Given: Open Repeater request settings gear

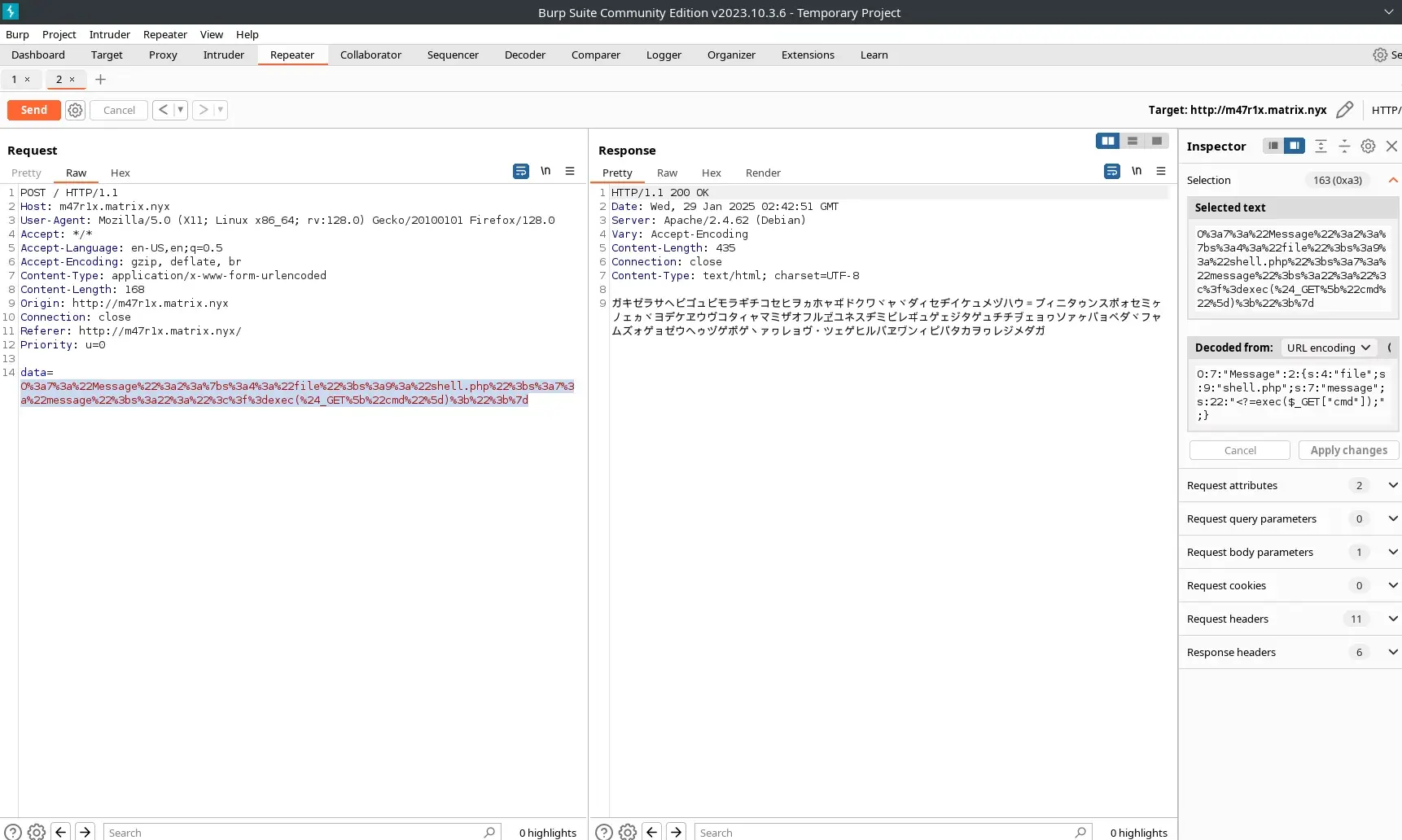Looking at the screenshot, I should 75,110.
